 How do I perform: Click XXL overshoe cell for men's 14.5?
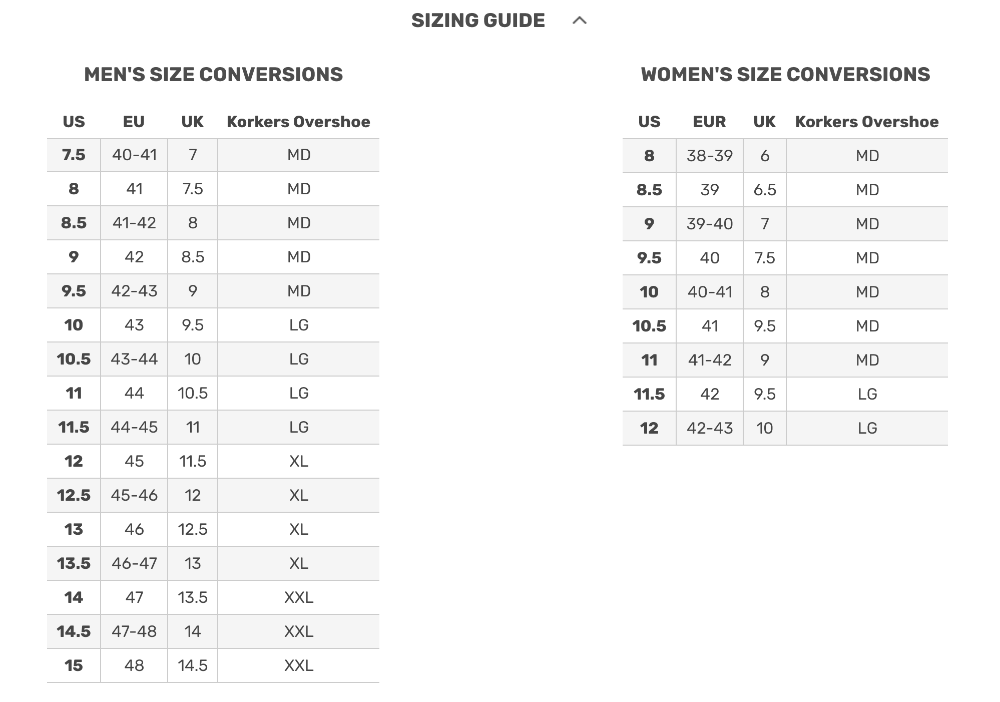(298, 631)
